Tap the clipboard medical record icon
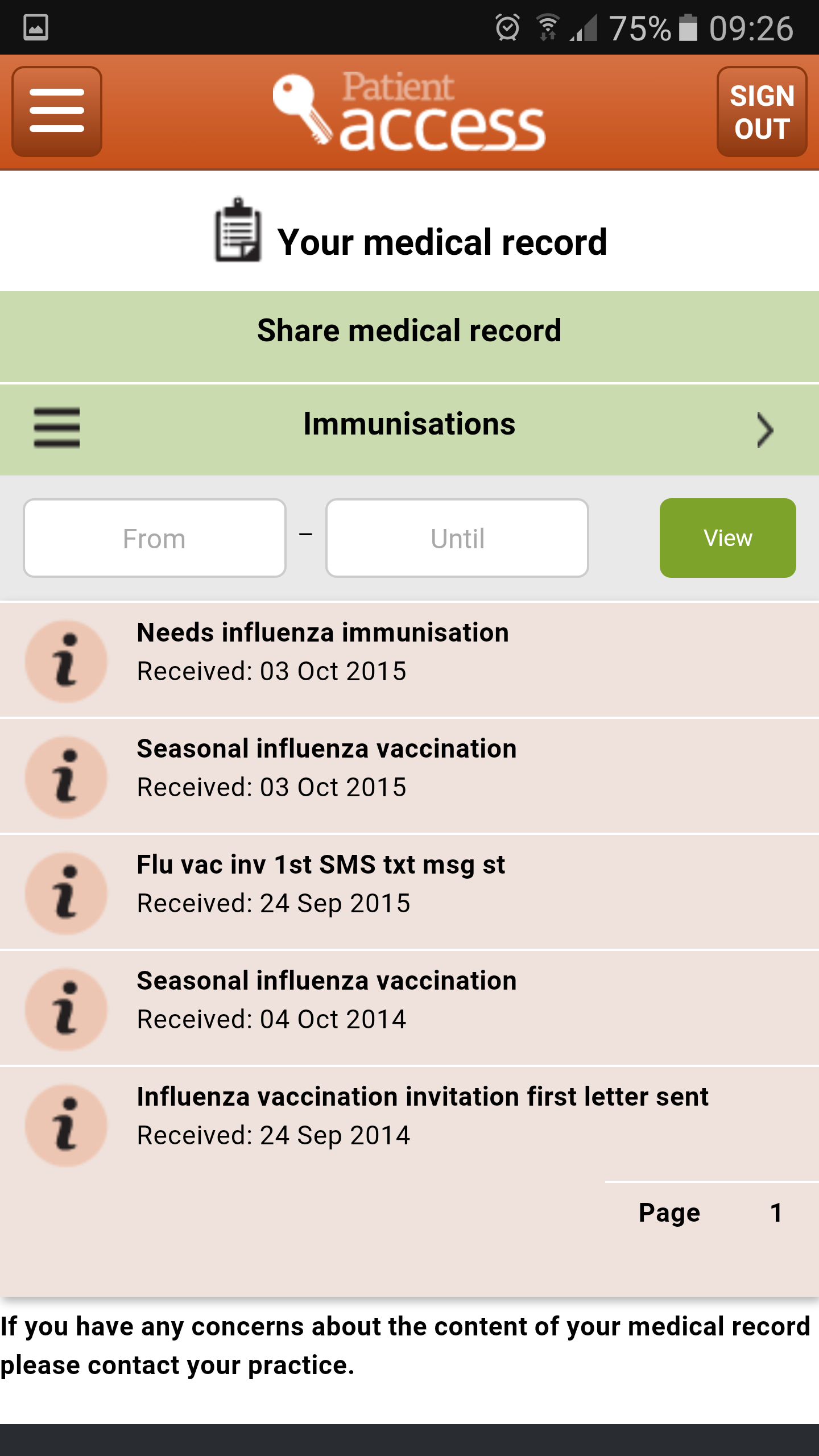Screen dimensions: 819x1456 click(238, 230)
